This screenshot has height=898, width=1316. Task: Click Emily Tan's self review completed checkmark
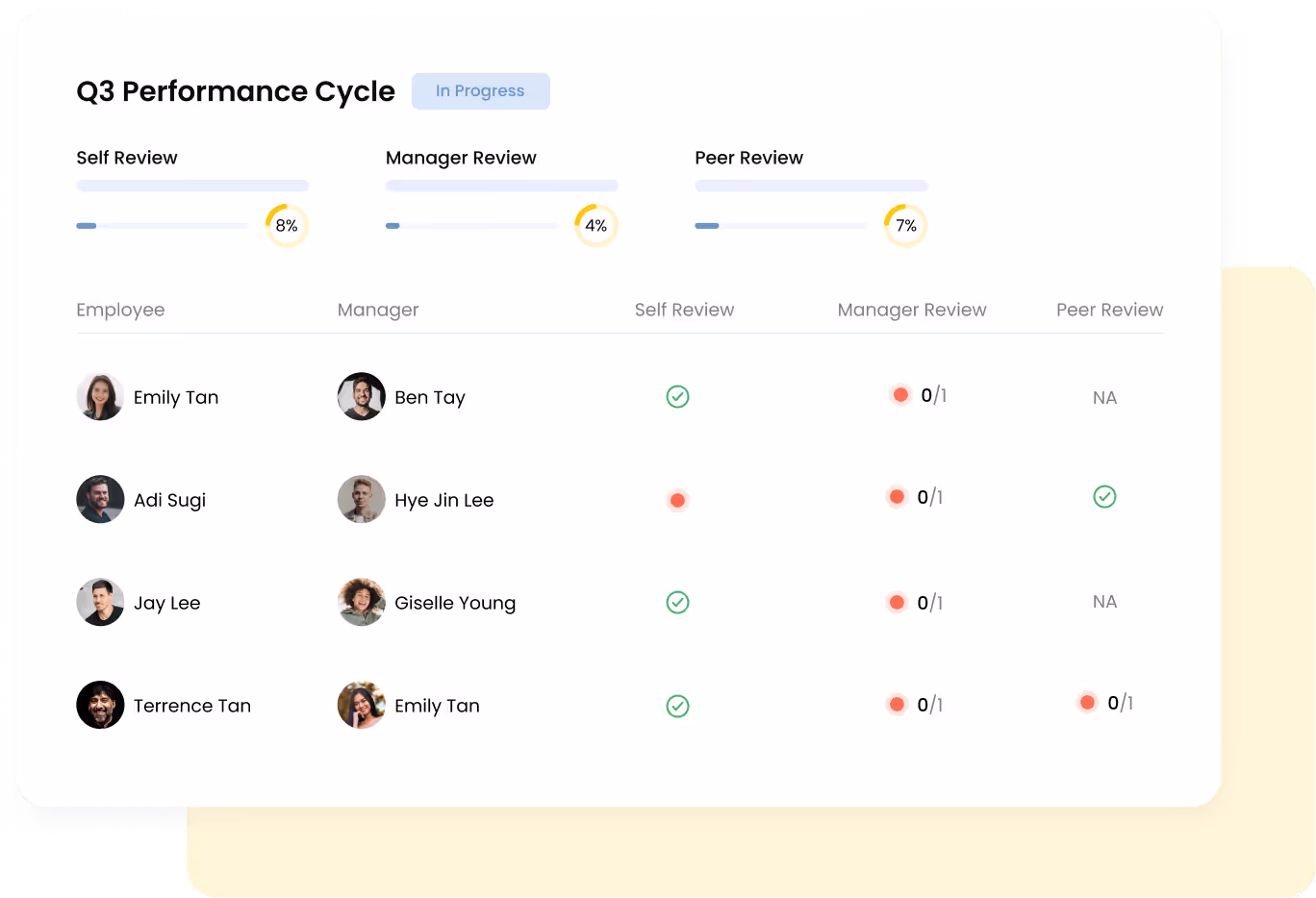pos(678,397)
